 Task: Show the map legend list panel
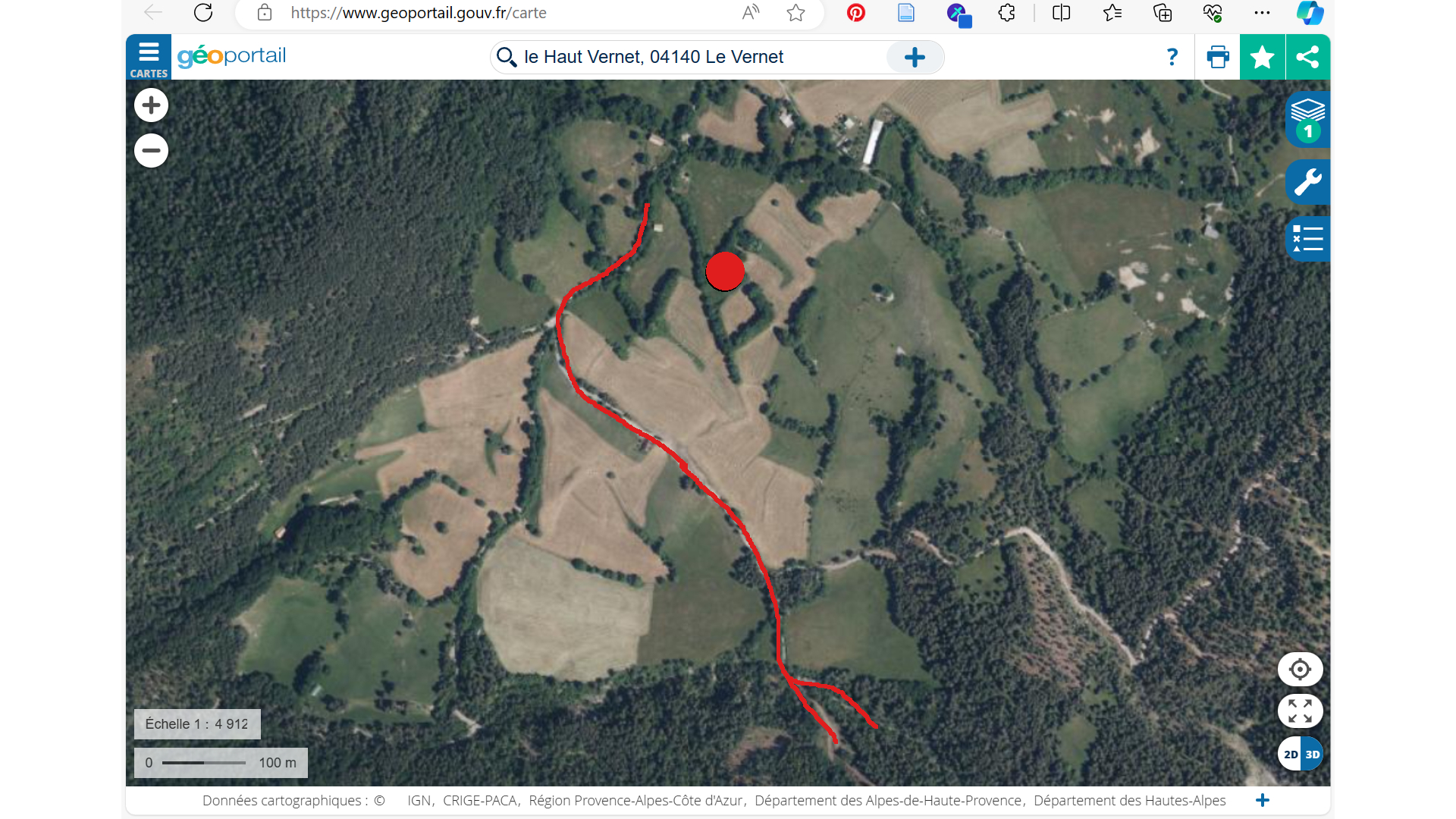point(1307,239)
